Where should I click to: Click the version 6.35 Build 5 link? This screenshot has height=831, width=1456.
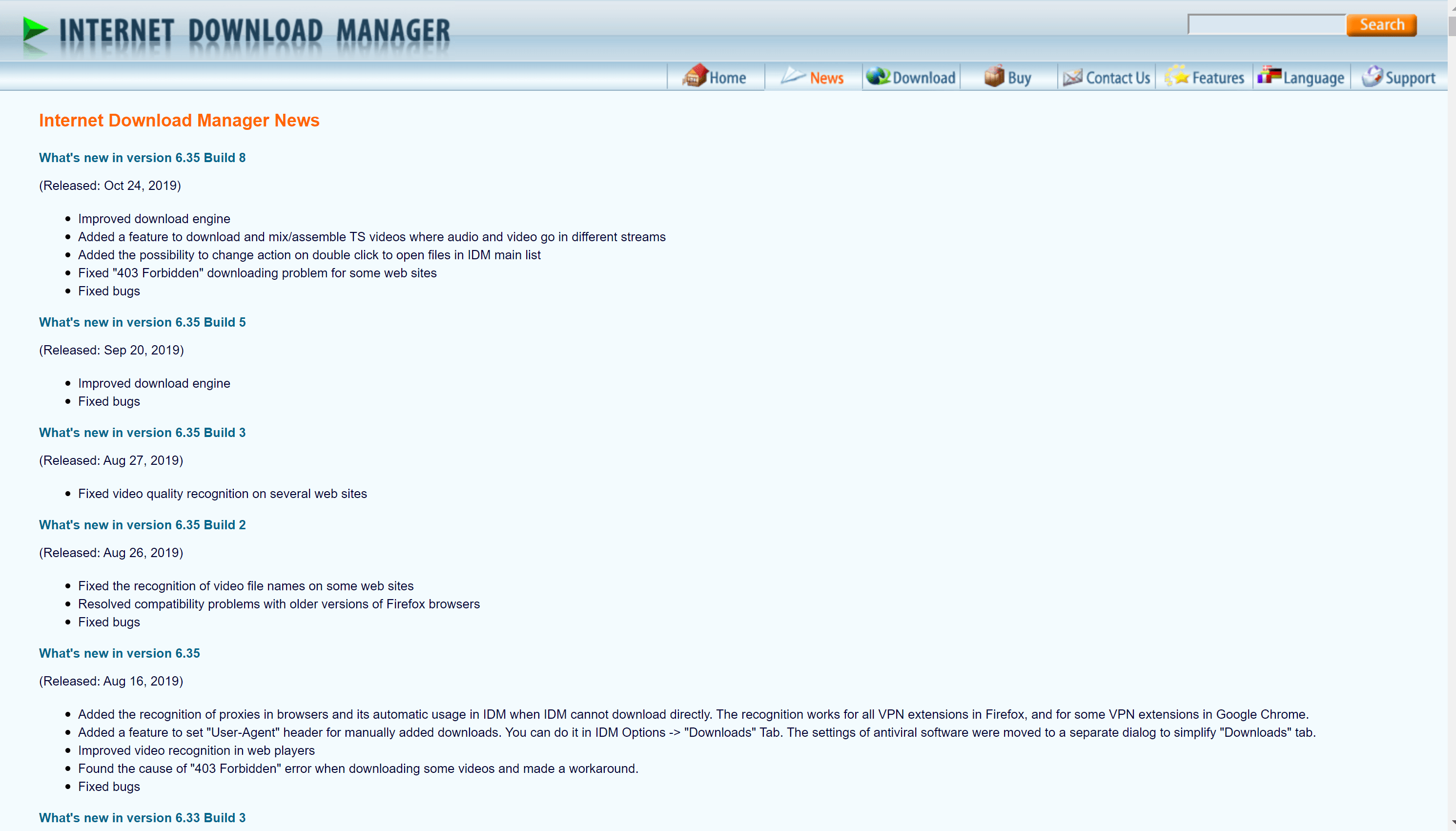pos(142,322)
